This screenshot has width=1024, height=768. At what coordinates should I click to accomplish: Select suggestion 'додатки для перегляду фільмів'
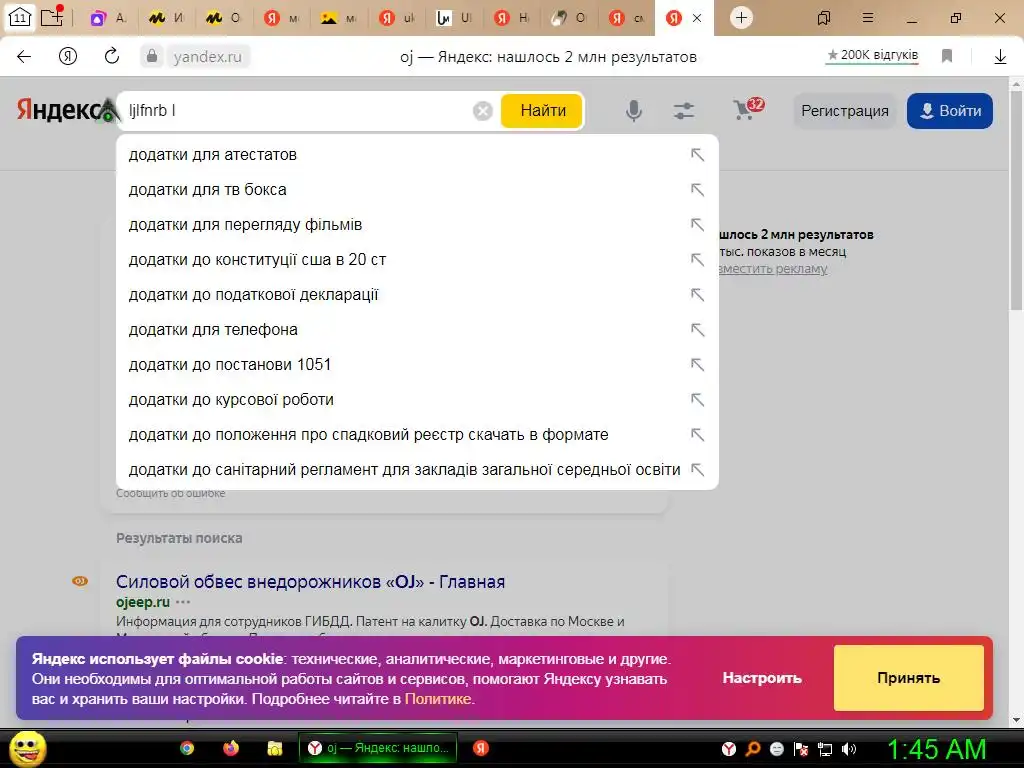click(417, 225)
